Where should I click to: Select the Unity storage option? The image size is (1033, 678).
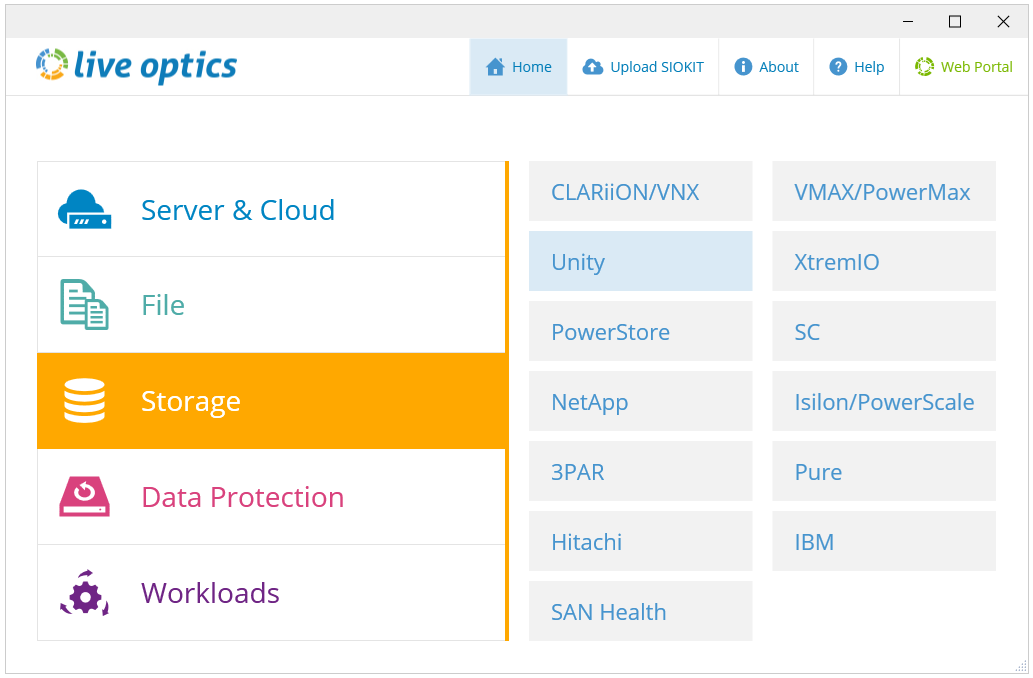point(640,262)
